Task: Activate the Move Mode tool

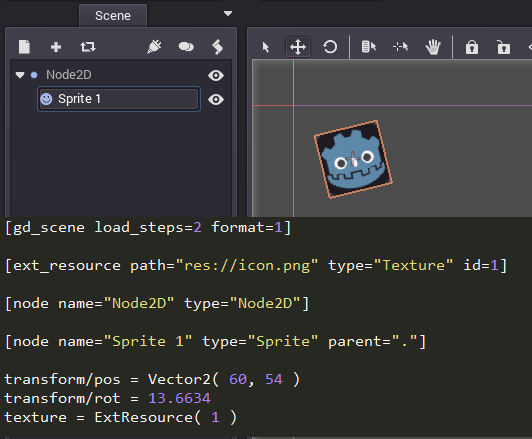Action: click(x=298, y=47)
